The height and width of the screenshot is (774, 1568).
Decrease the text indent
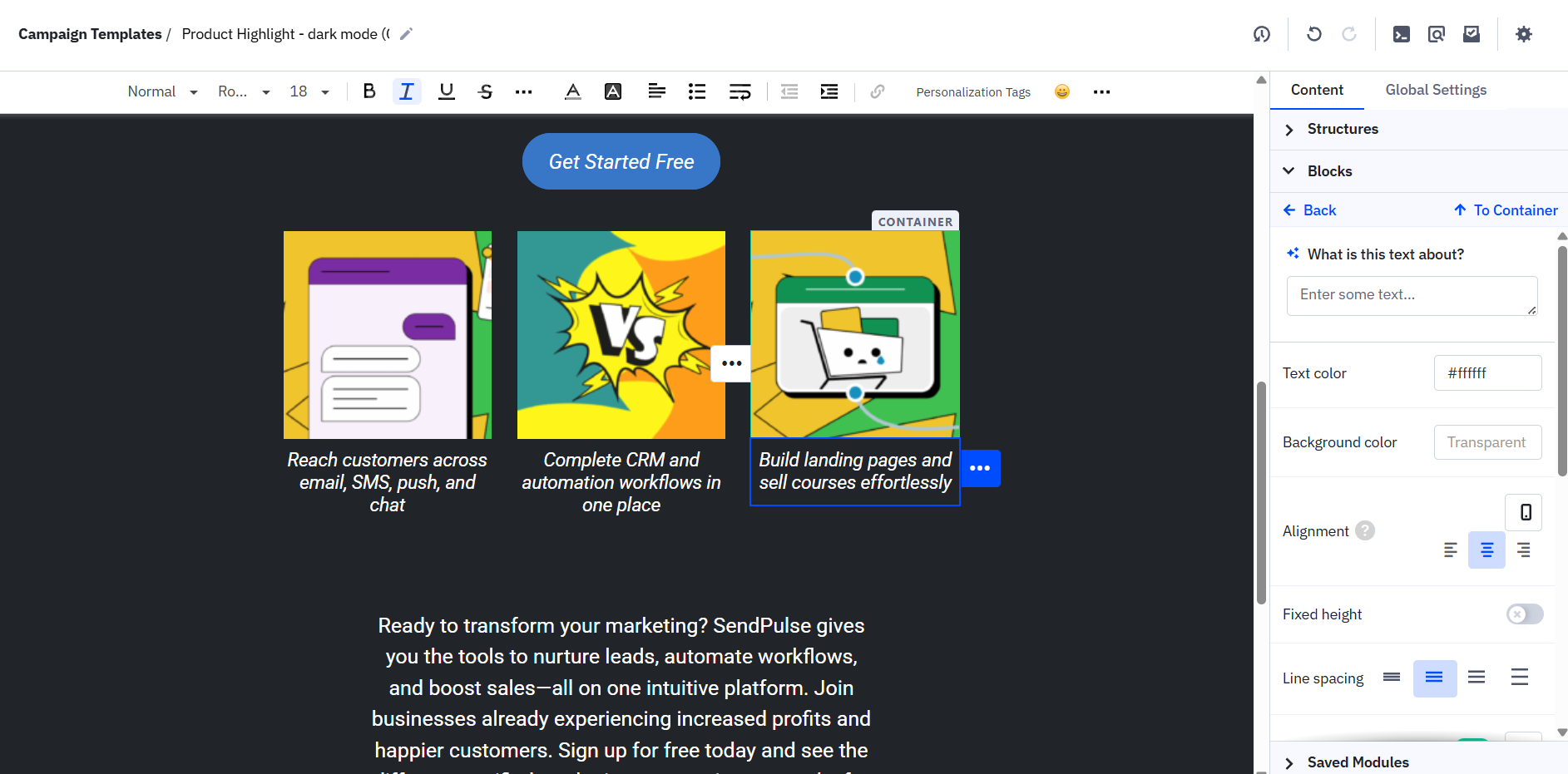(789, 91)
